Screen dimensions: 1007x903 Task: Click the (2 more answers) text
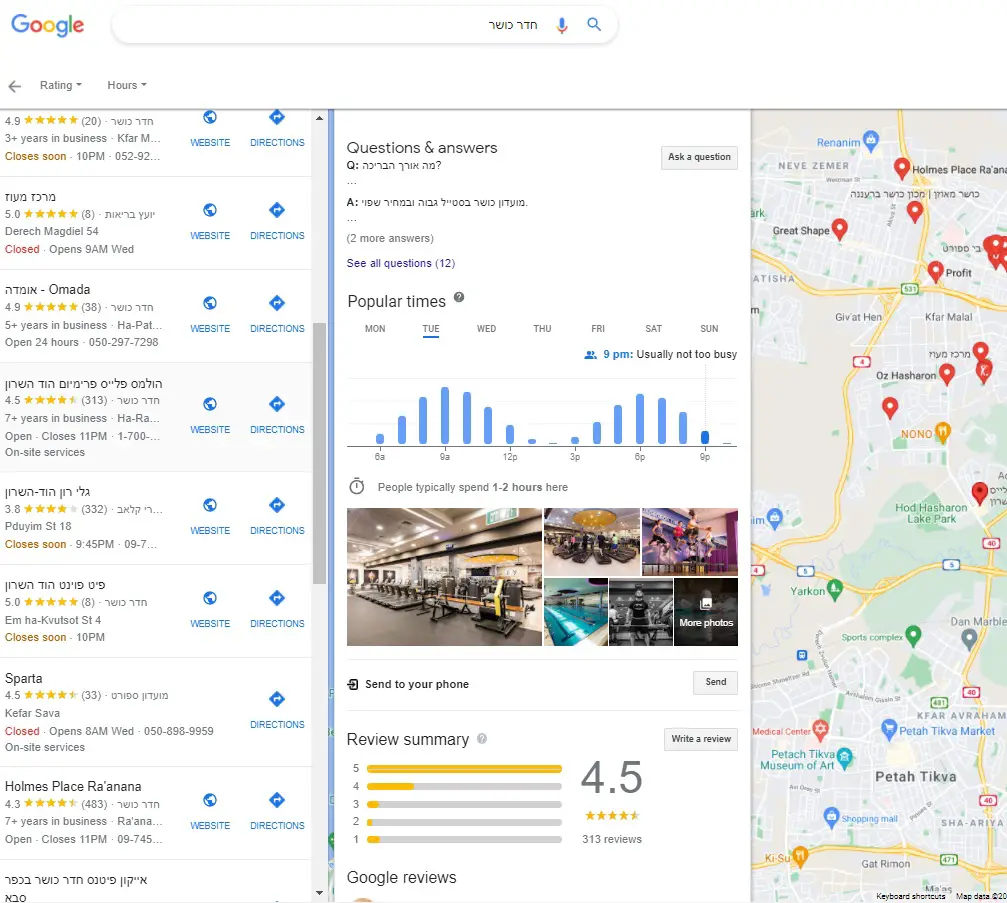(390, 238)
